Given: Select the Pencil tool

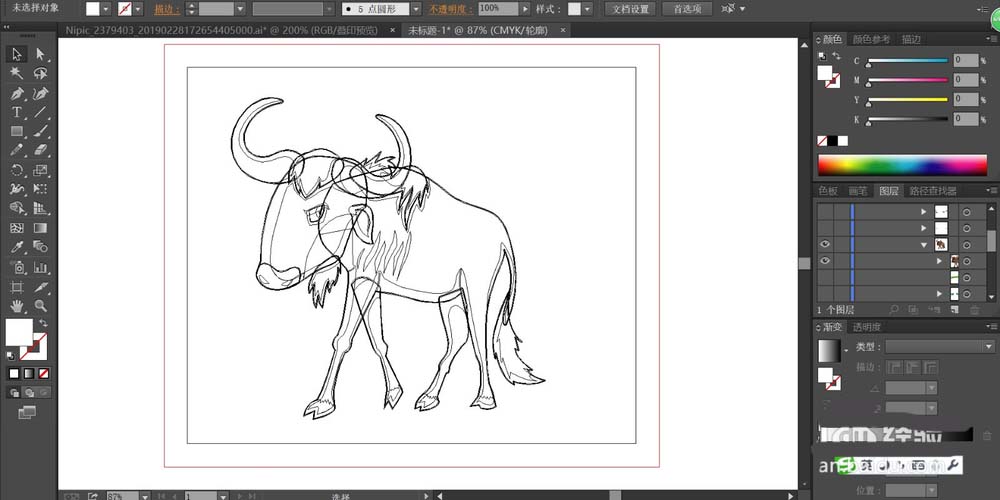Looking at the screenshot, I should [x=17, y=151].
